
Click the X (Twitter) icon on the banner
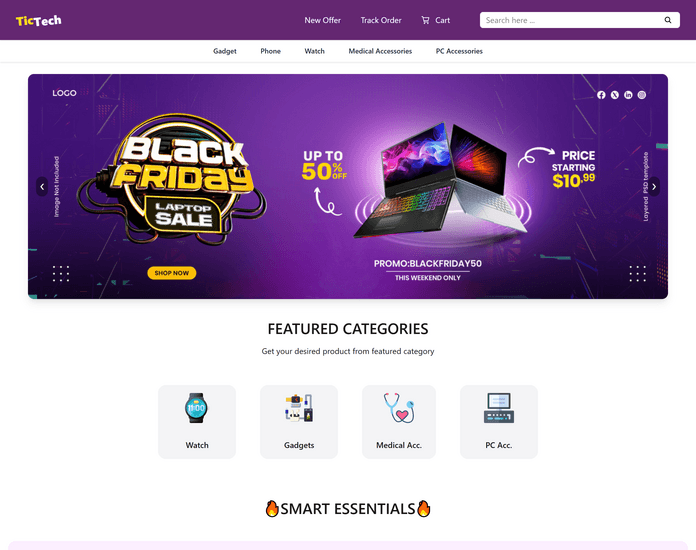click(x=614, y=95)
